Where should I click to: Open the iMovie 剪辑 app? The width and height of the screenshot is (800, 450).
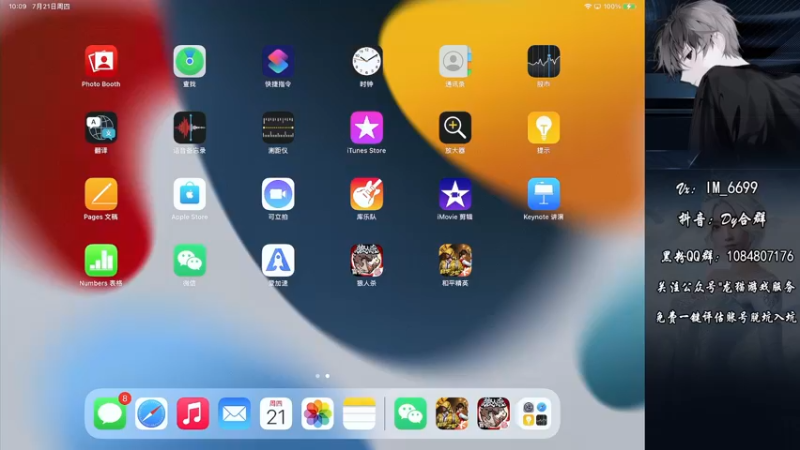pyautogui.click(x=455, y=194)
